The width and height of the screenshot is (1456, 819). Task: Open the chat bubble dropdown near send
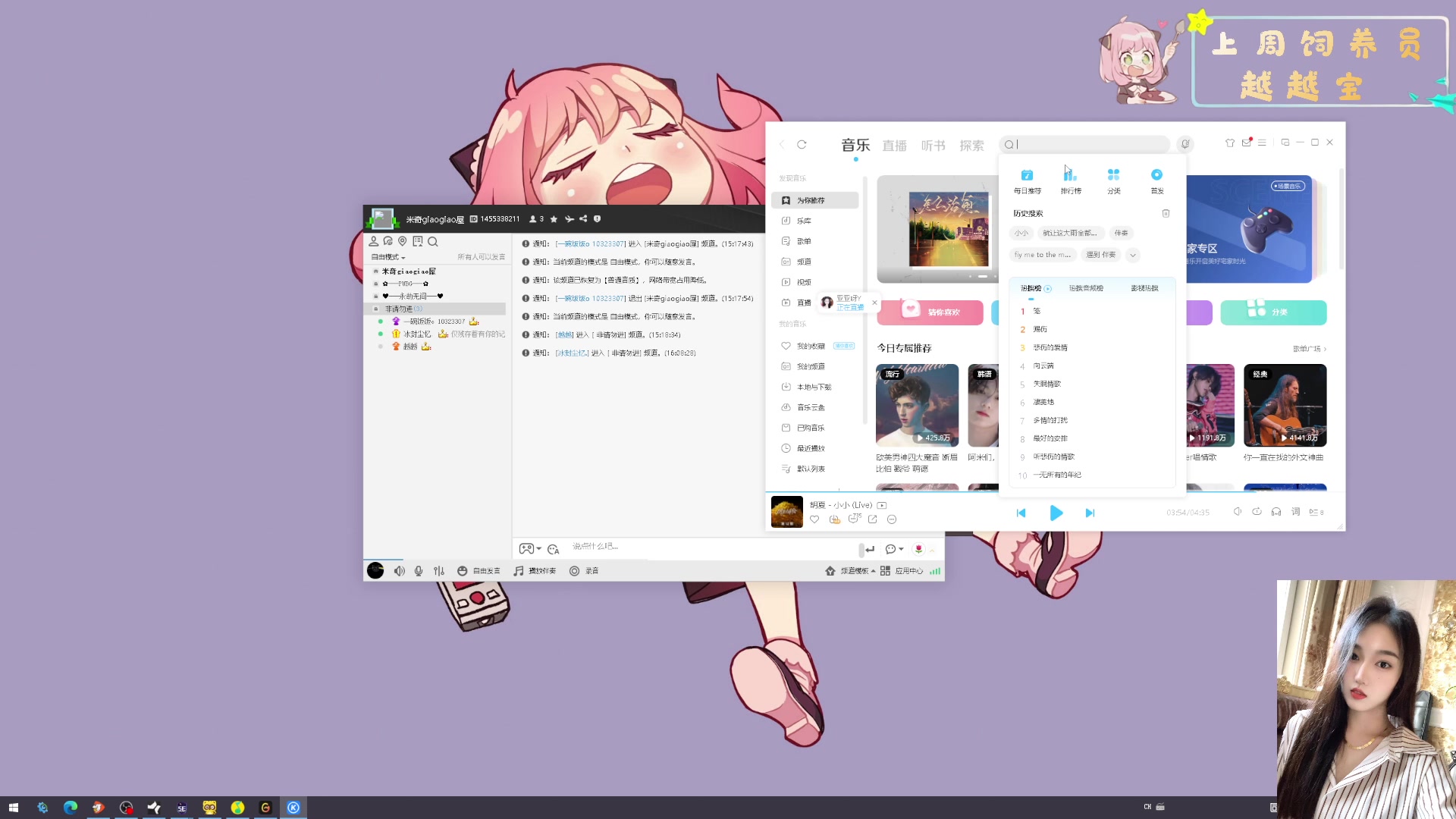point(894,549)
